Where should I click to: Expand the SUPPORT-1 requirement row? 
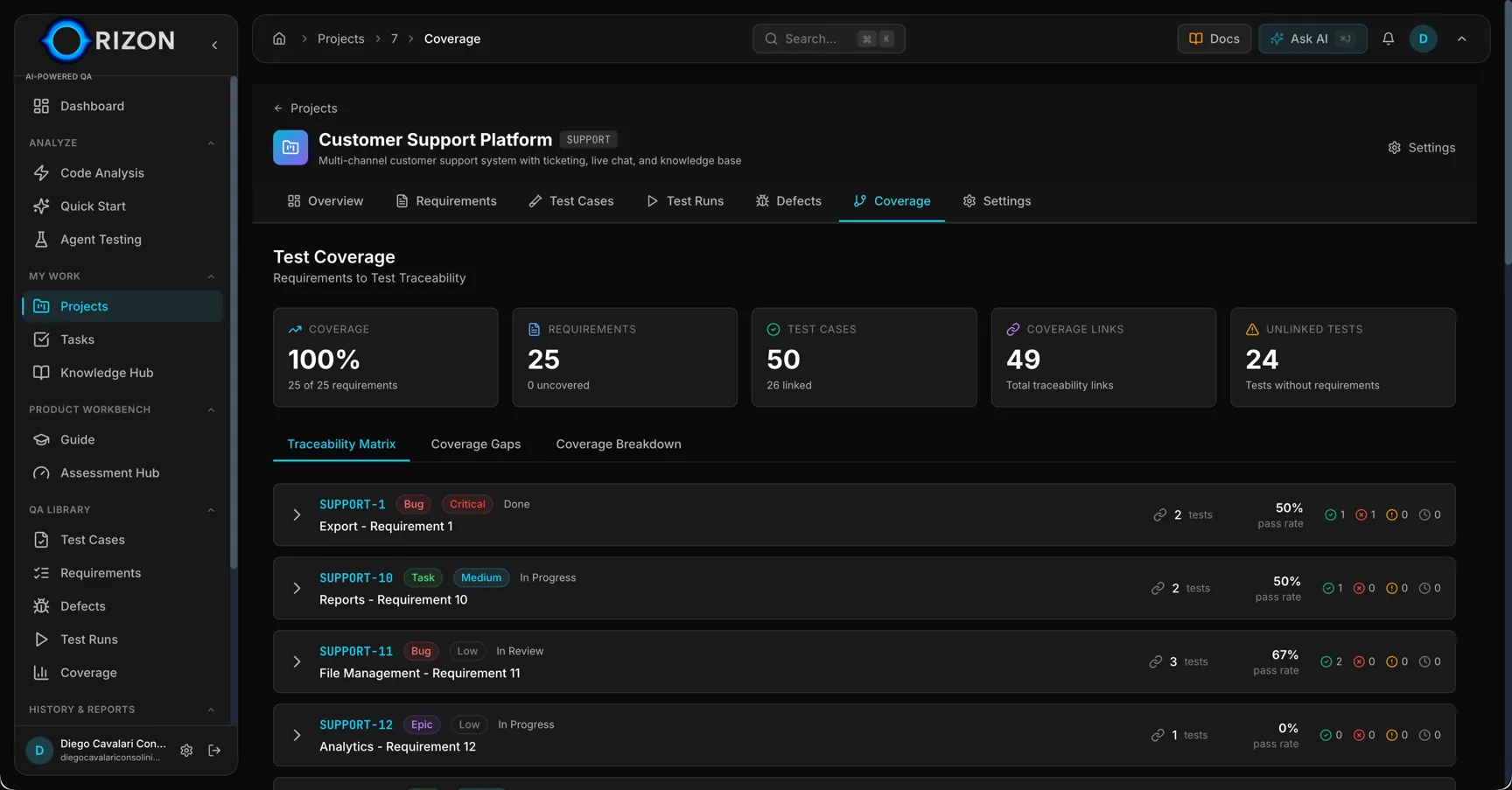click(297, 515)
